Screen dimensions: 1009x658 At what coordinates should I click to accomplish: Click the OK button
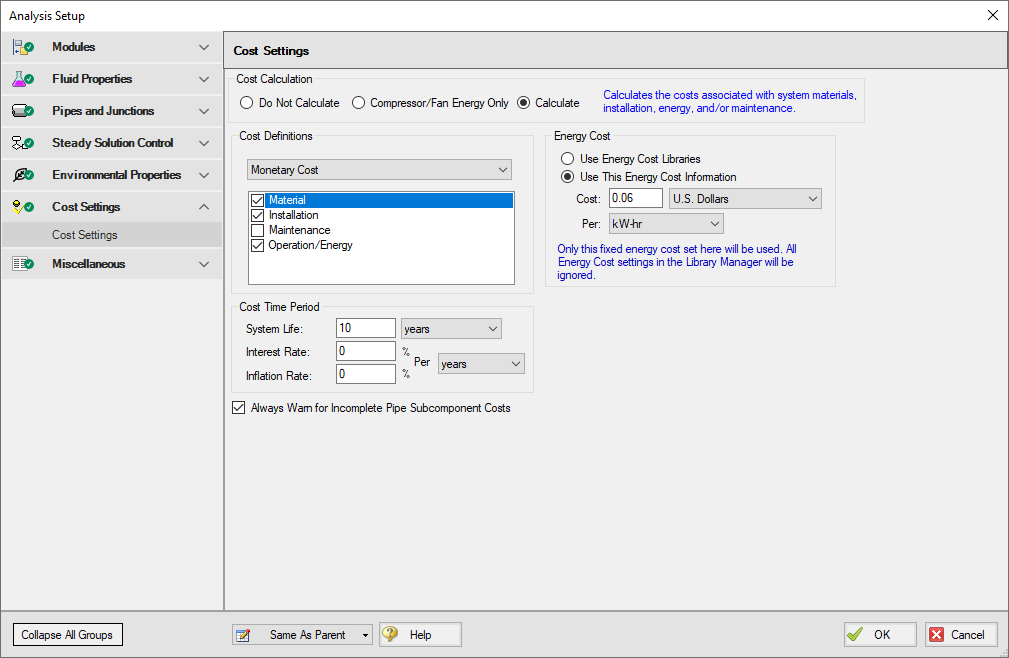[880, 635]
